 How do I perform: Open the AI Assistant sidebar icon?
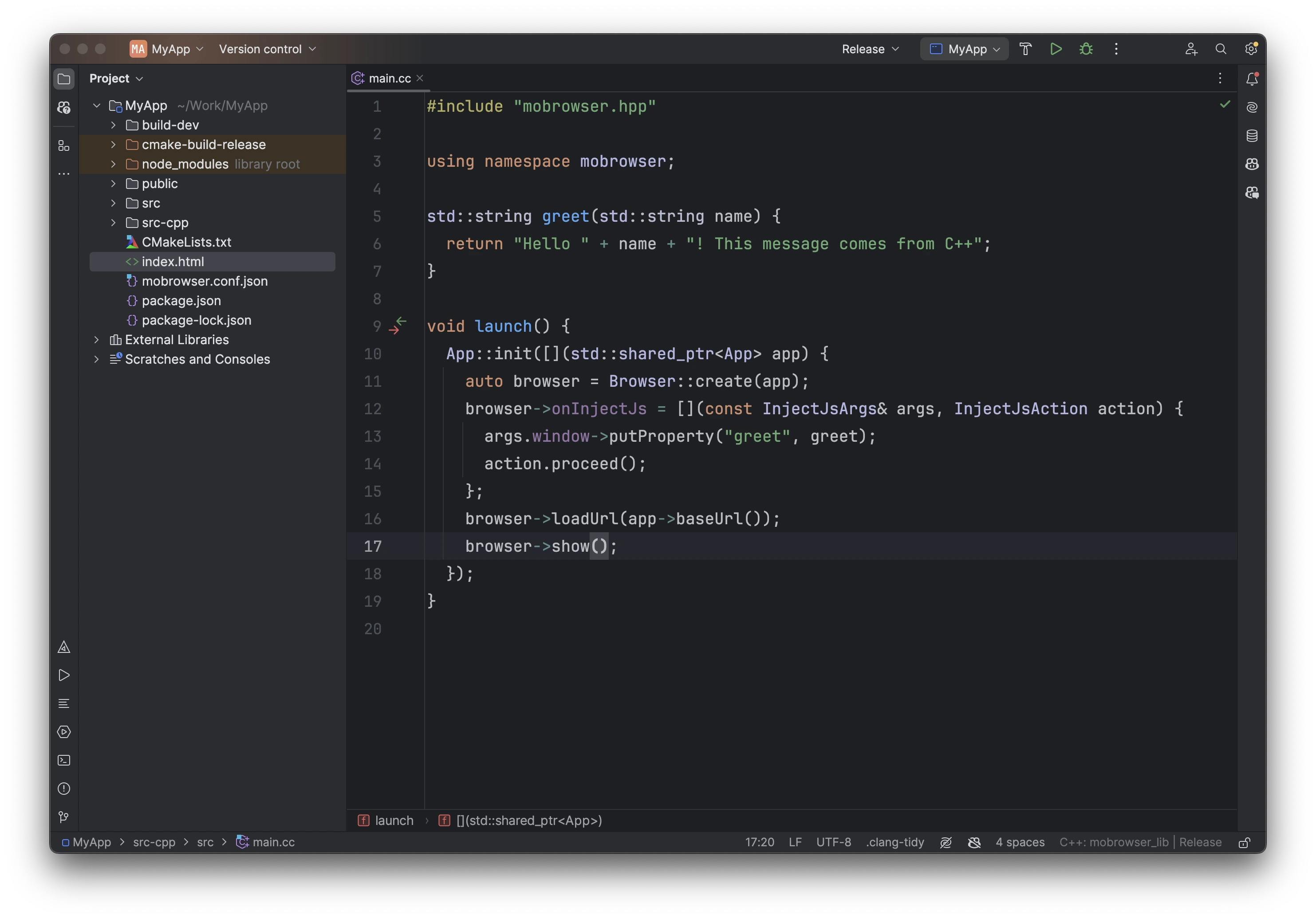[1252, 106]
